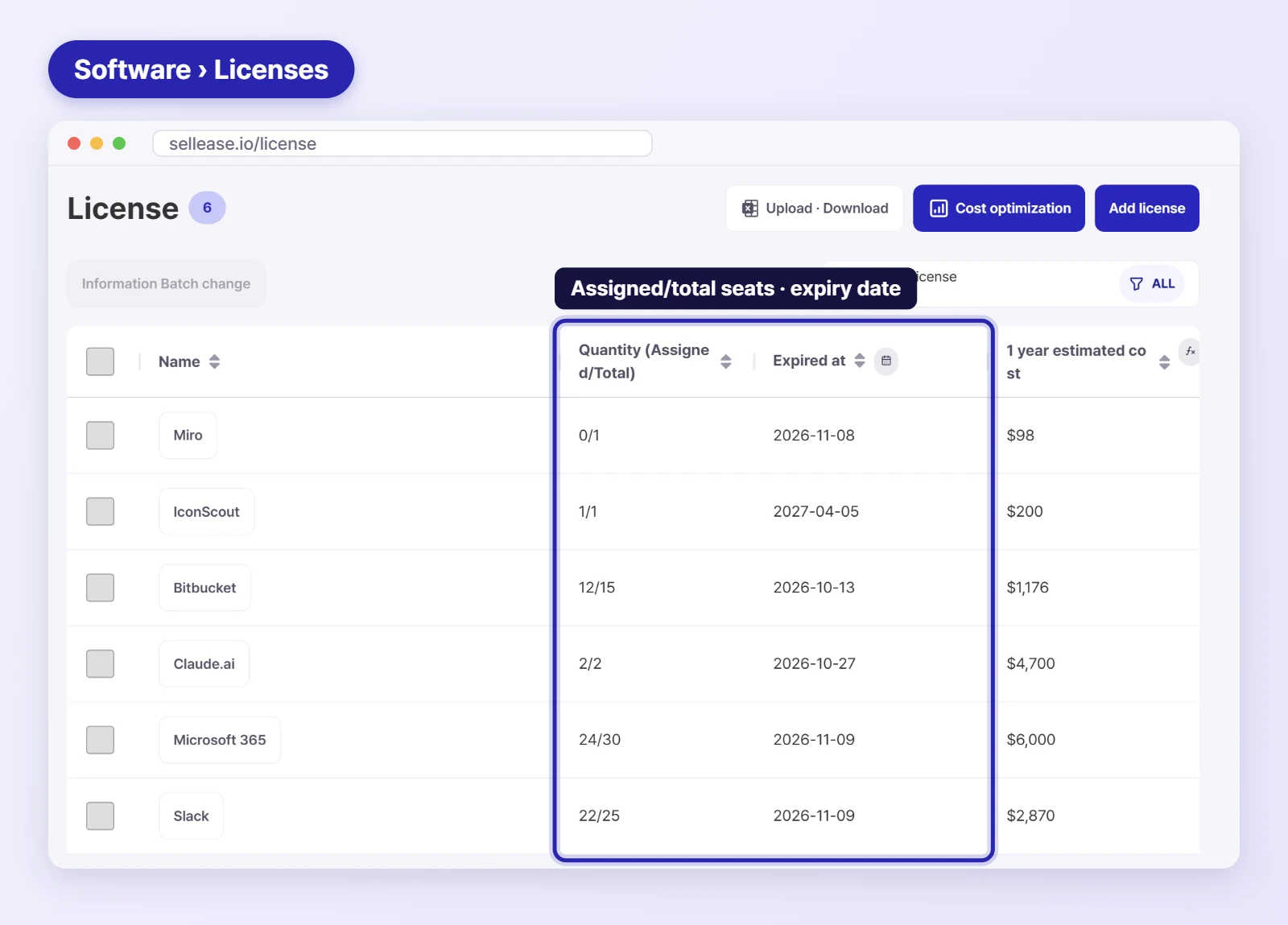Click the 0/1 quantity cell
This screenshot has height=925, width=1288.
pyautogui.click(x=589, y=436)
